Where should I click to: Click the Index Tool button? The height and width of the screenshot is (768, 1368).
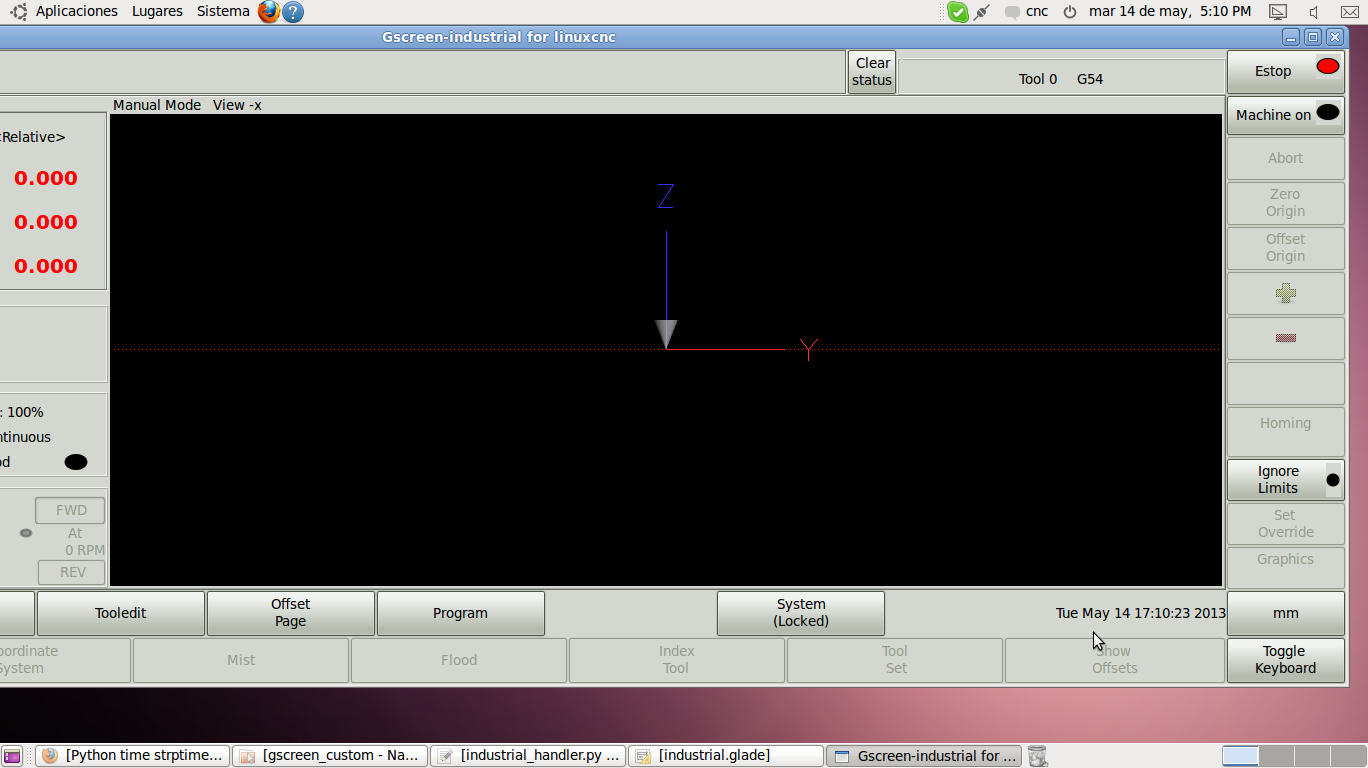click(x=677, y=660)
